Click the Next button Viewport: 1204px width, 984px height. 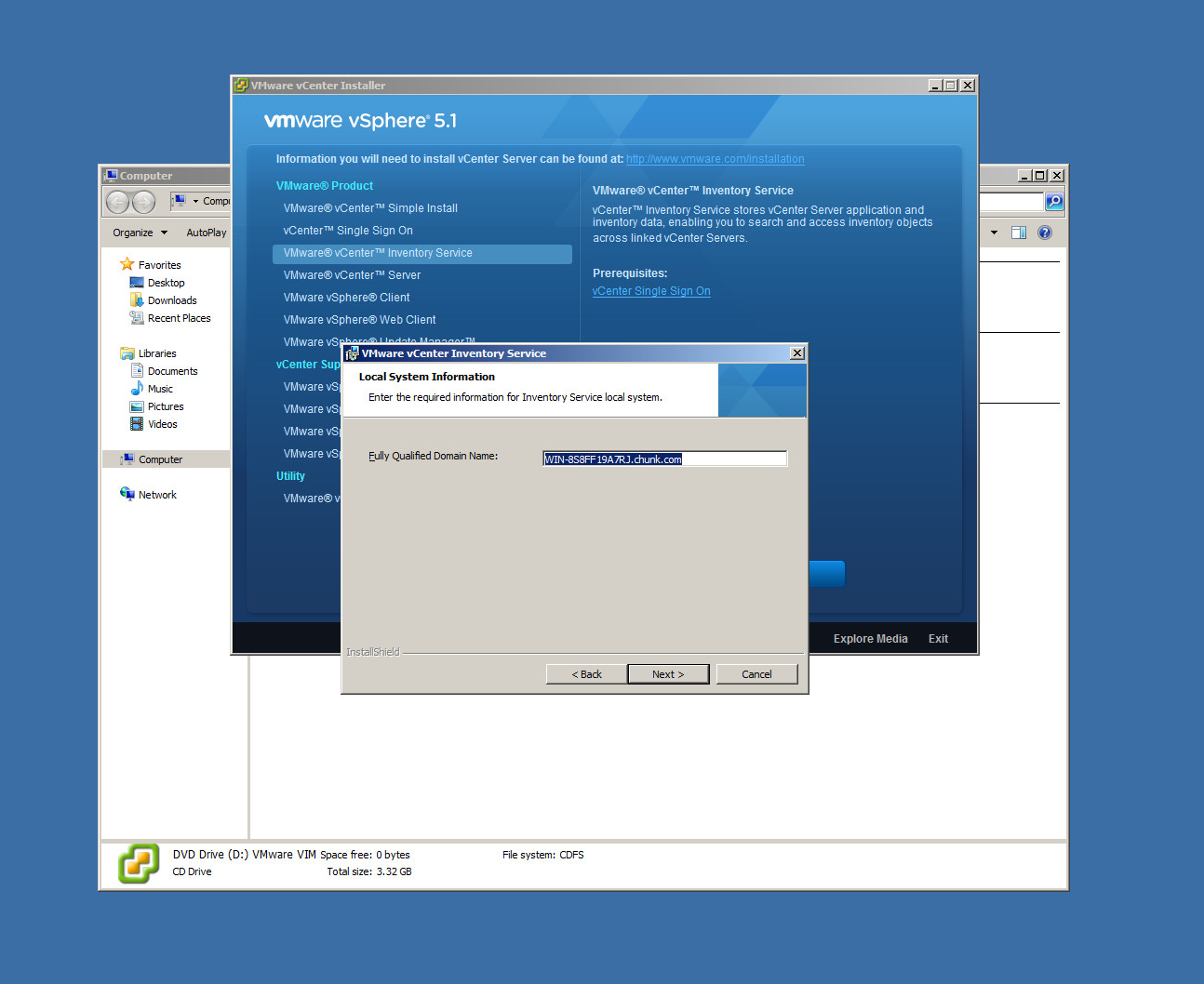667,674
